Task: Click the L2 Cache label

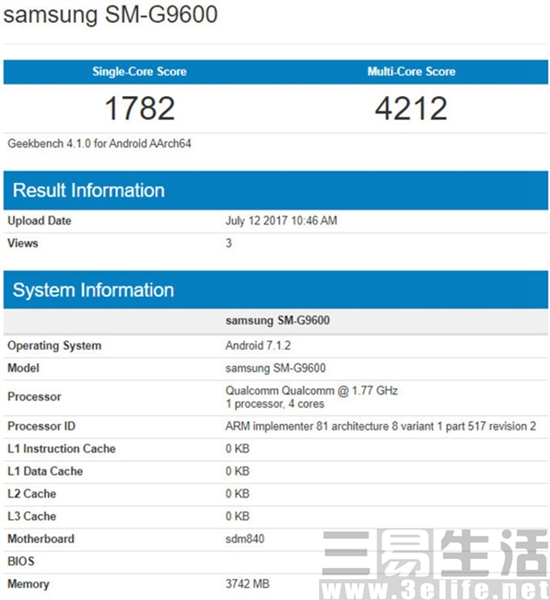Action: pos(32,494)
